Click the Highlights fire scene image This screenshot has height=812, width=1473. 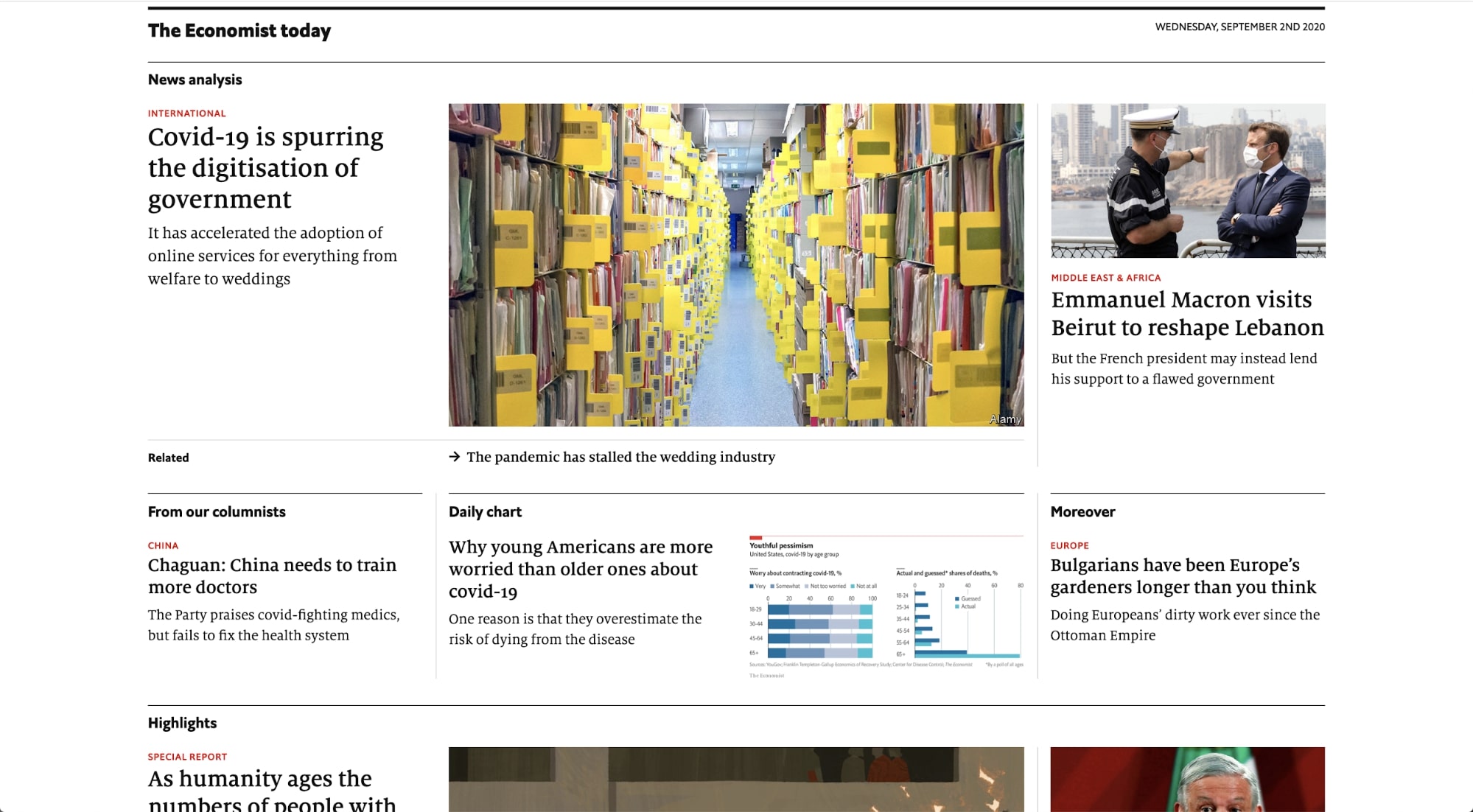pos(736,780)
